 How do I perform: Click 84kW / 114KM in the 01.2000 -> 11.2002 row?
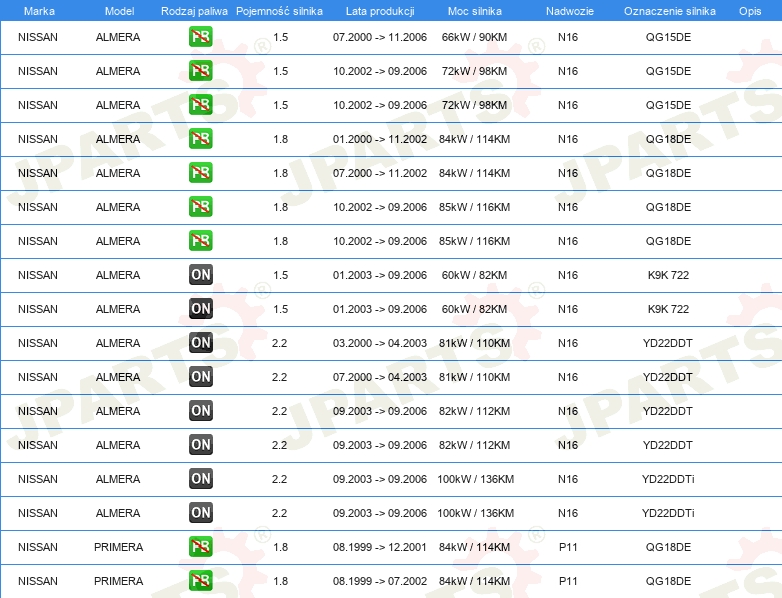click(474, 139)
